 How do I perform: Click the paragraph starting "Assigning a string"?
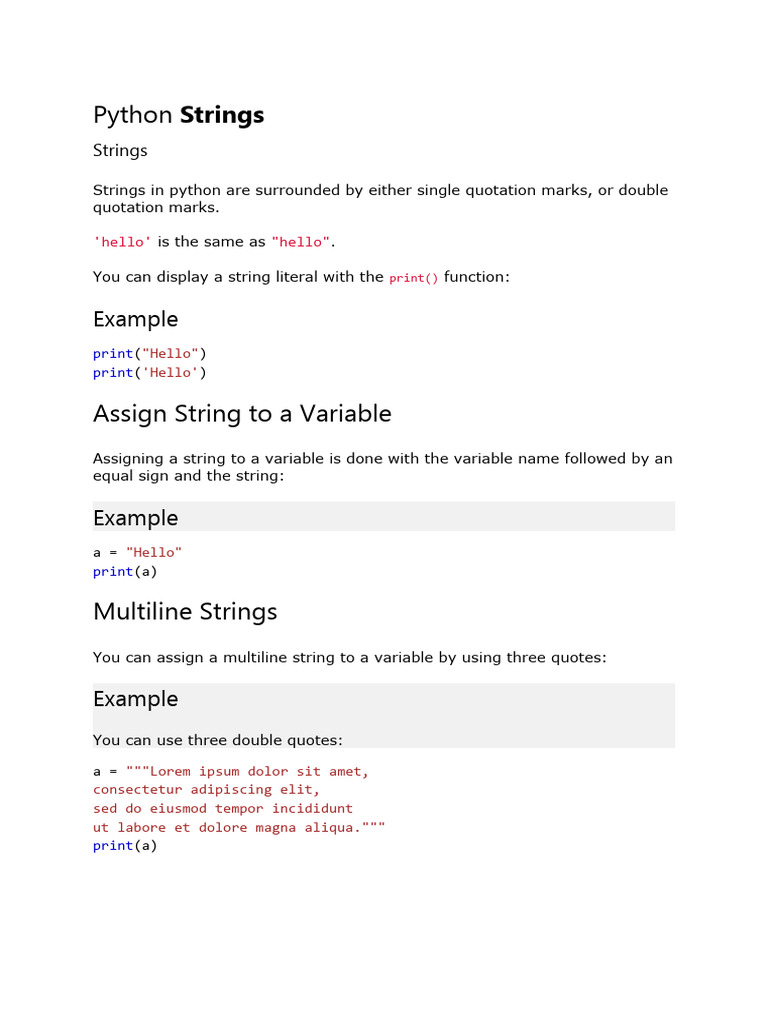(382, 467)
